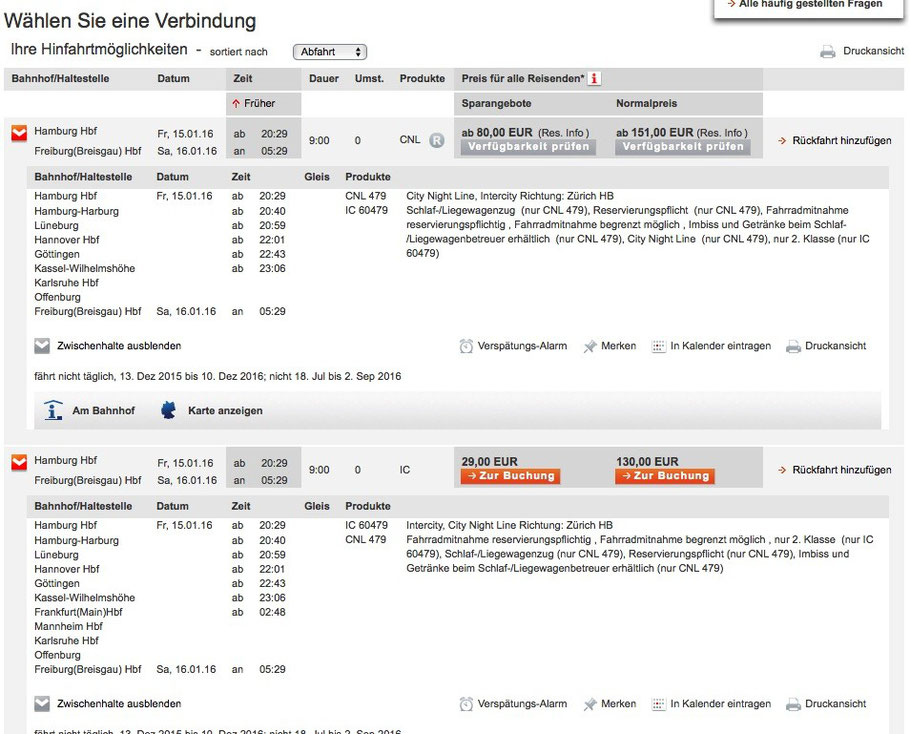The image size is (910, 734).
Task: Open Res. Info for the 80,00 EUR offer
Action: [x=564, y=133]
